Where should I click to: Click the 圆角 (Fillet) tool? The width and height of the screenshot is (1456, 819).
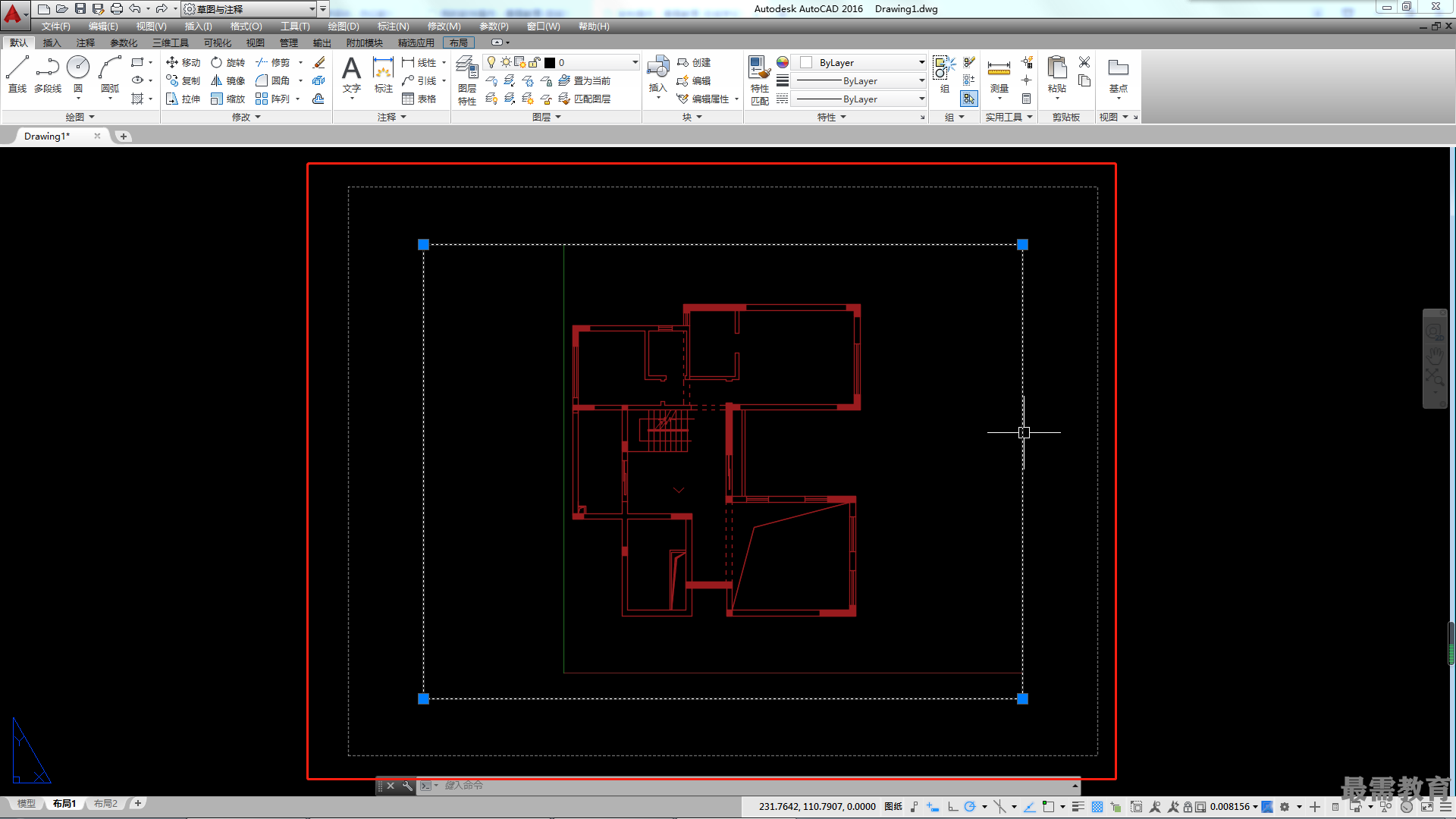coord(273,80)
